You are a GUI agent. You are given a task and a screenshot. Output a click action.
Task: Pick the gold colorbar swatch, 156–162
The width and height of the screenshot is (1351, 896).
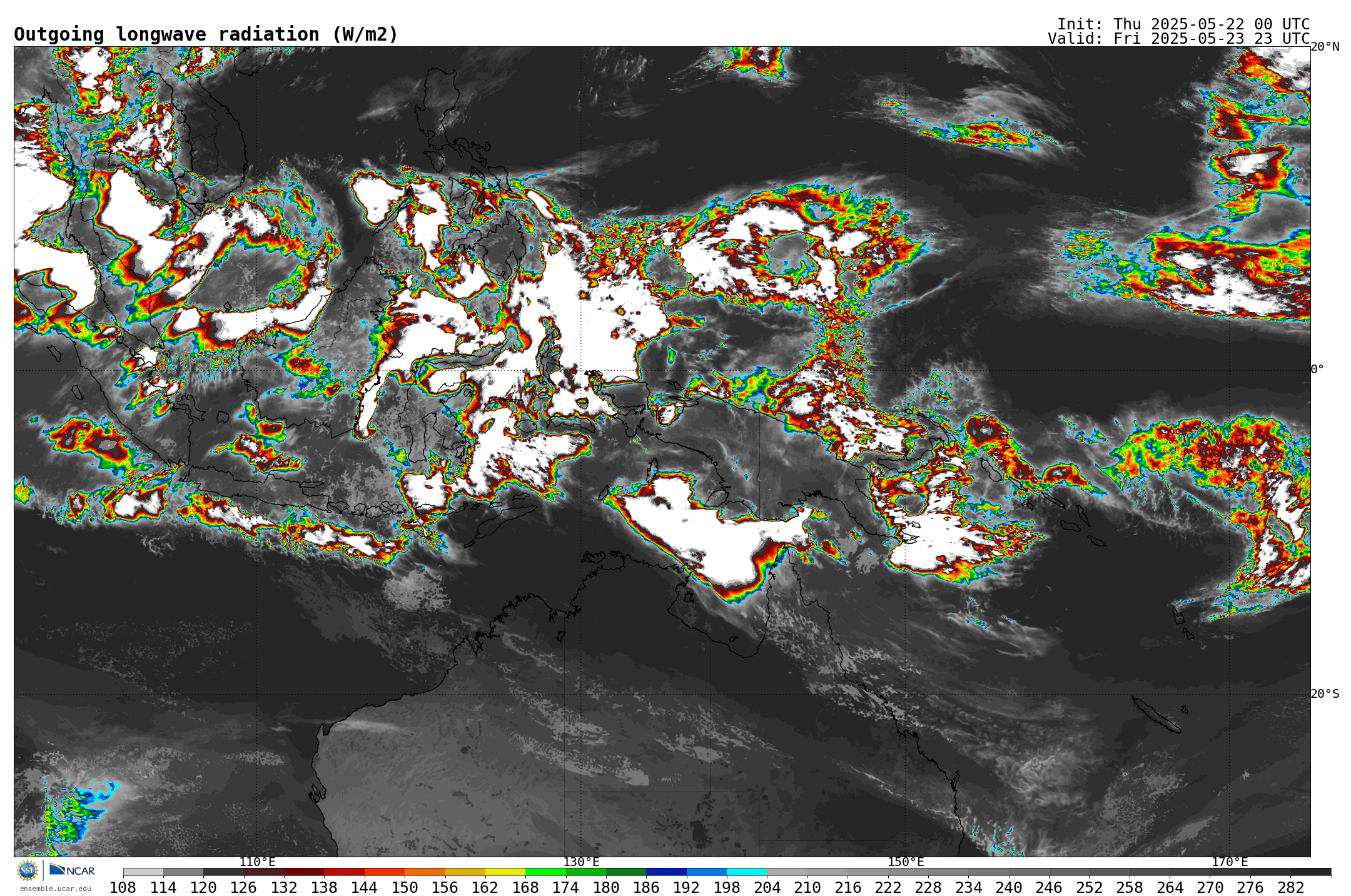click(x=465, y=872)
